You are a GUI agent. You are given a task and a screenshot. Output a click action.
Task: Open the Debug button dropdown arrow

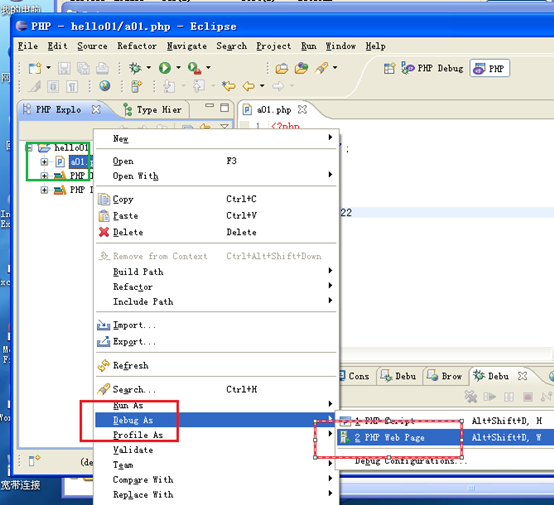tap(148, 67)
